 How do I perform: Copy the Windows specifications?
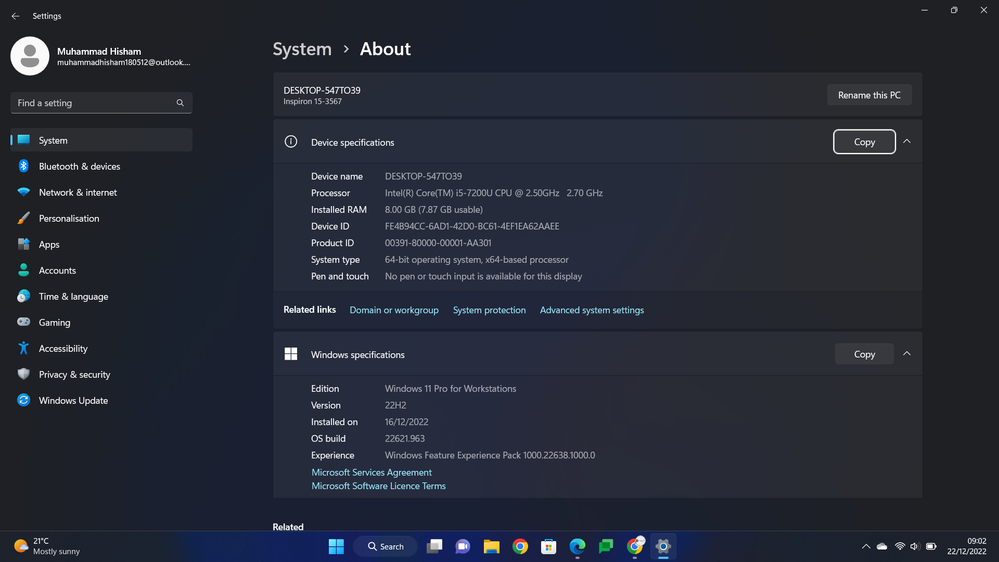tap(864, 354)
